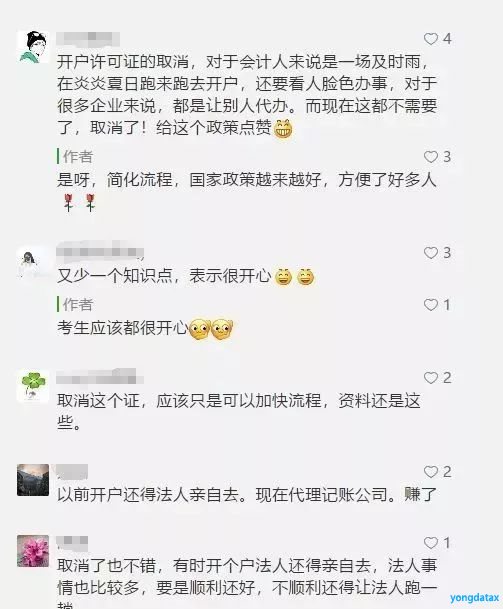The height and width of the screenshot is (609, 503).
Task: Tap the blurred username above 取消这个证
Action: pos(100,377)
